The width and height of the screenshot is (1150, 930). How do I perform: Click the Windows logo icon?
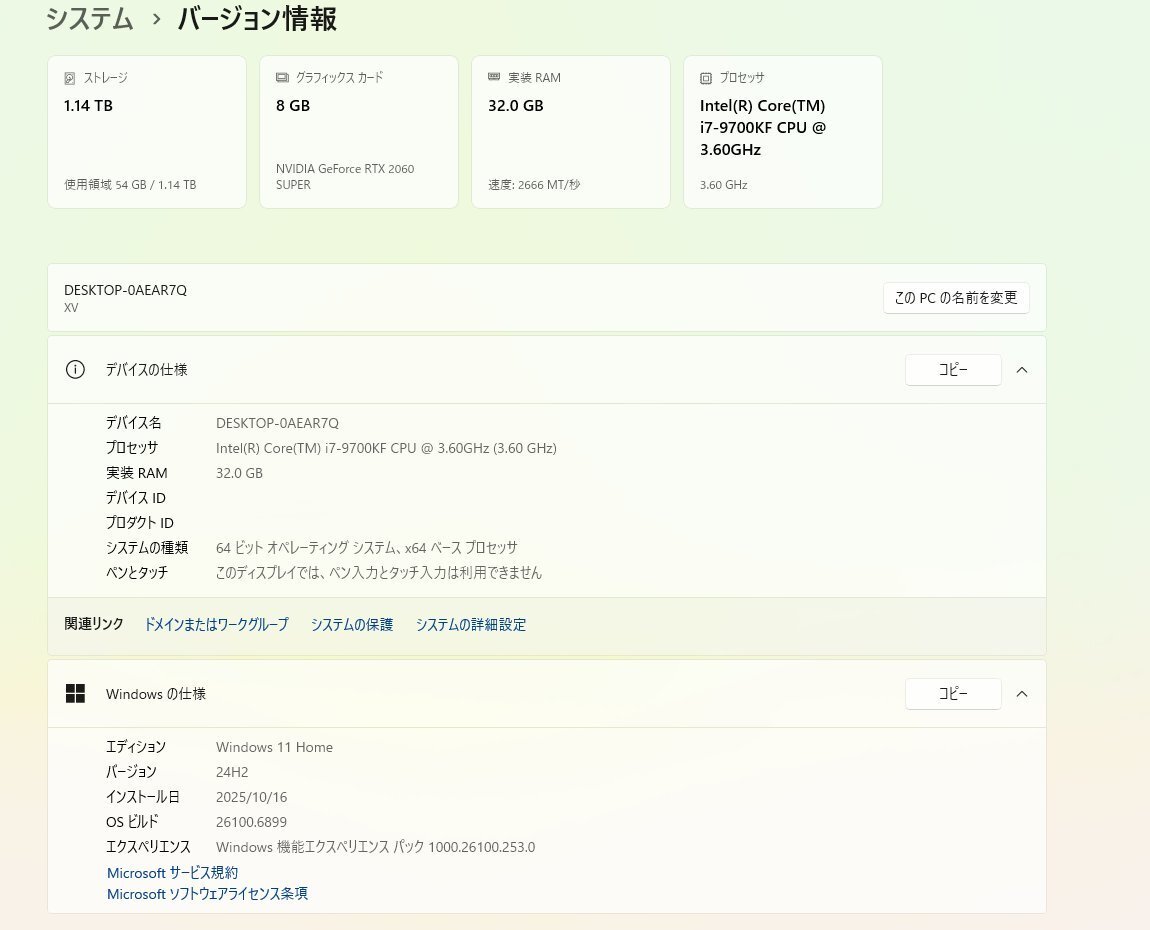[x=75, y=693]
